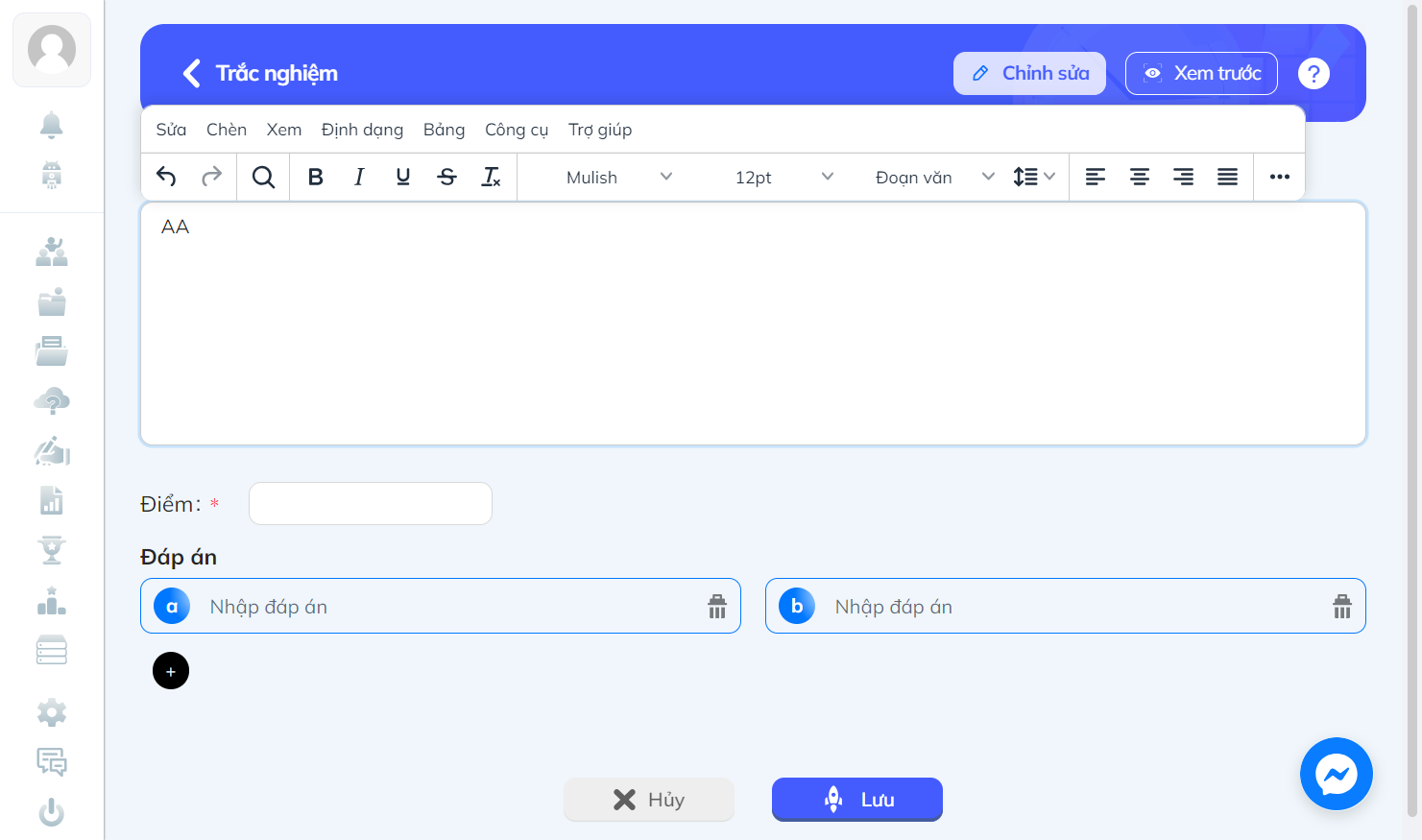Open the Định dạng menu

coord(362,130)
